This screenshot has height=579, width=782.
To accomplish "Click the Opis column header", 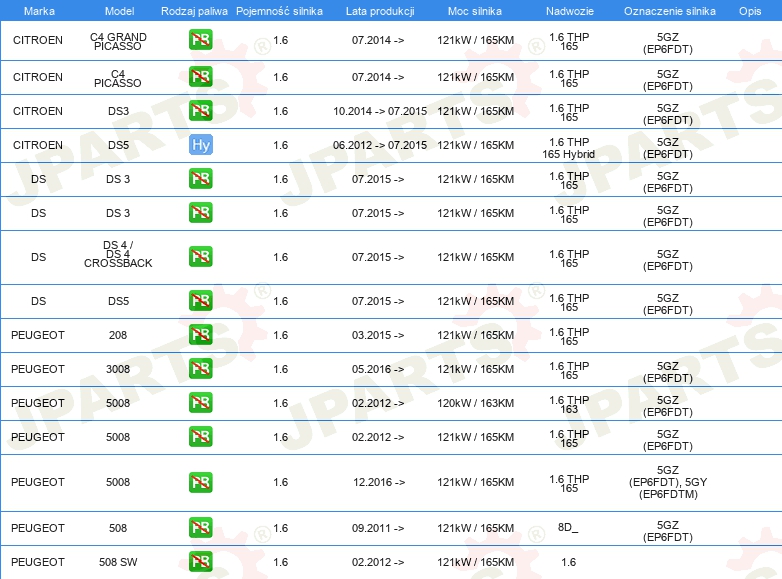I will 750,11.
